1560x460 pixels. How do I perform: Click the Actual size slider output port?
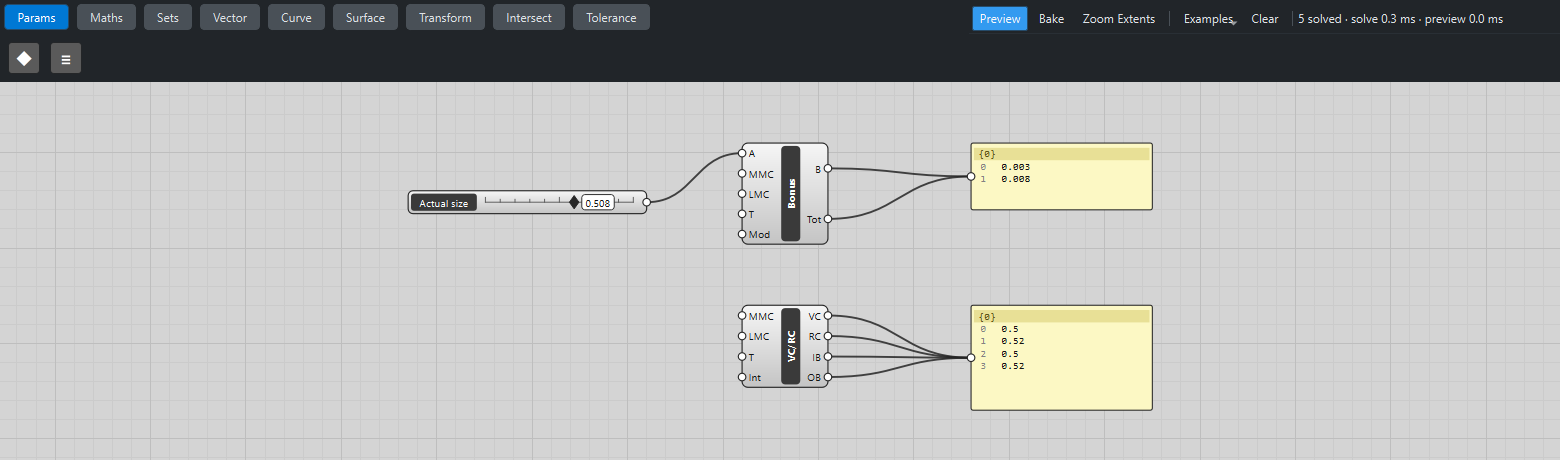[x=646, y=202]
